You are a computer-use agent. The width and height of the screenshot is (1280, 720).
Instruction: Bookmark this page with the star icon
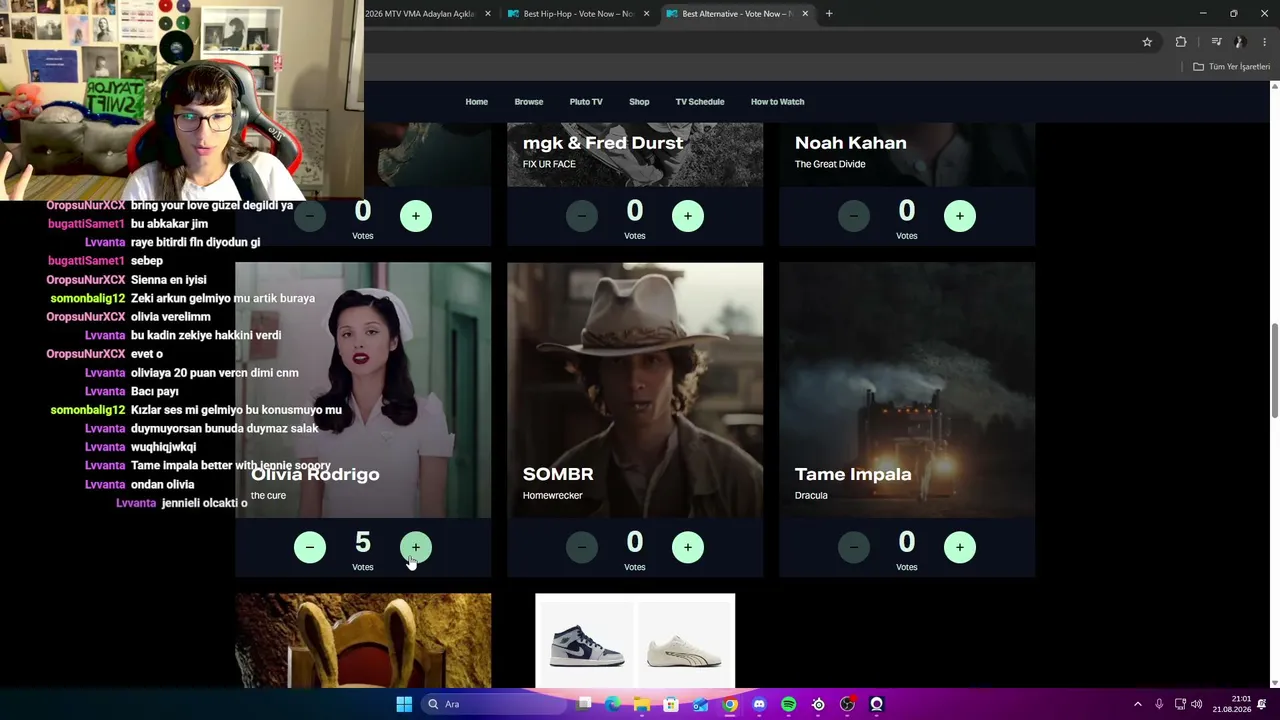pos(1147,42)
